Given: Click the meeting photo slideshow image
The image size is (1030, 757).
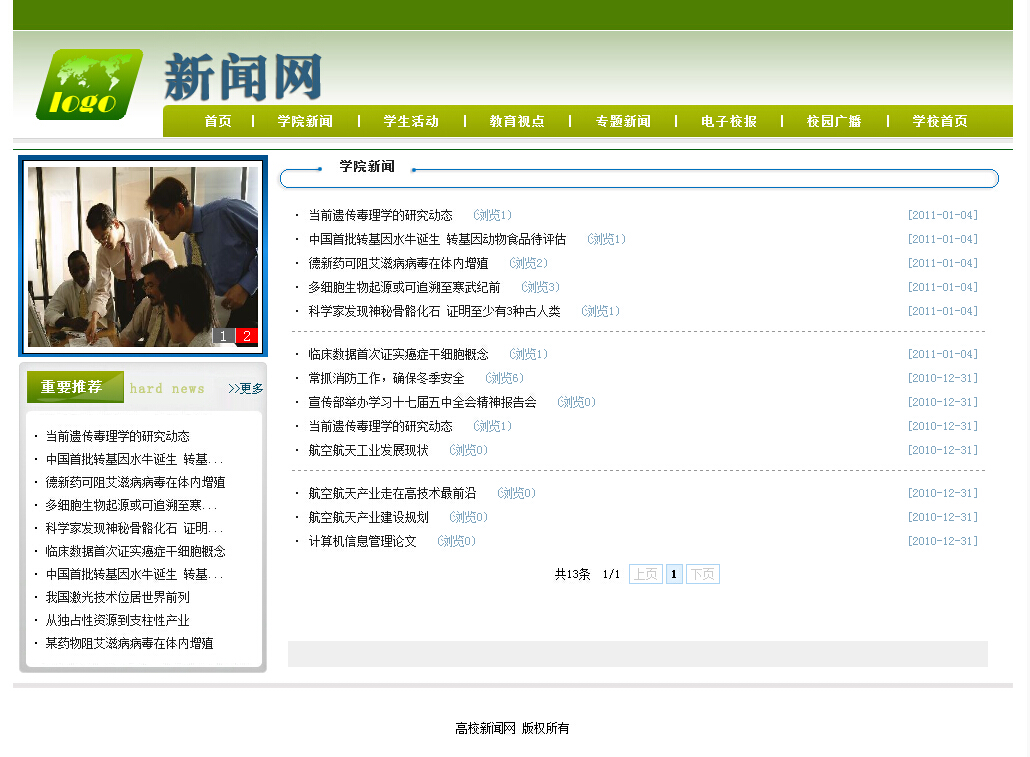Looking at the screenshot, I should 143,256.
